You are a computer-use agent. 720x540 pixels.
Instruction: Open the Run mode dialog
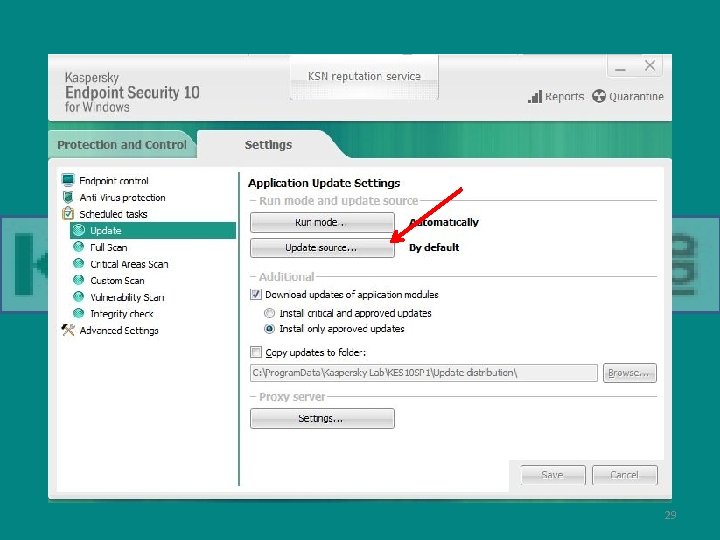coord(322,222)
